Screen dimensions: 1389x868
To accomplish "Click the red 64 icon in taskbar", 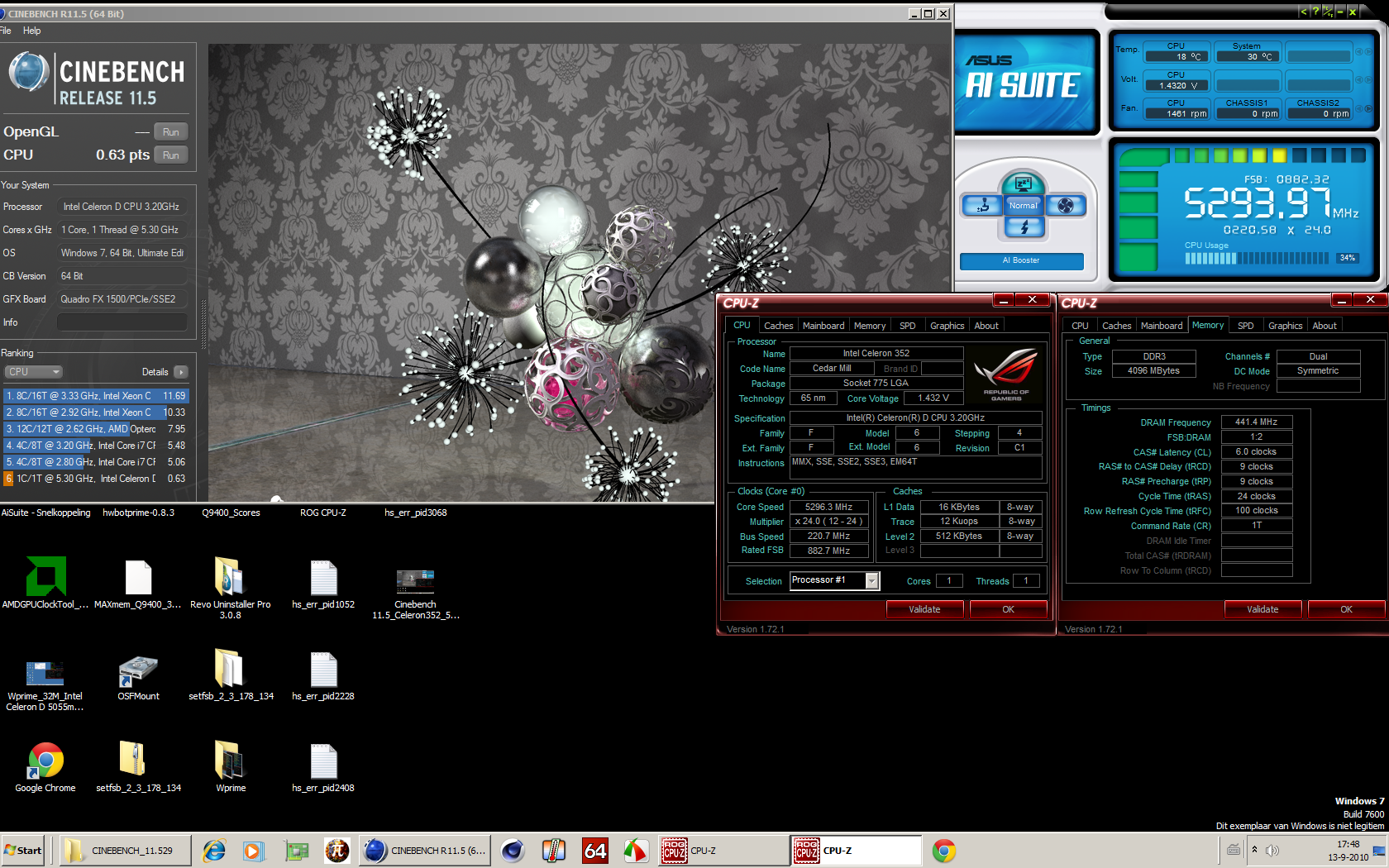I will (x=595, y=851).
